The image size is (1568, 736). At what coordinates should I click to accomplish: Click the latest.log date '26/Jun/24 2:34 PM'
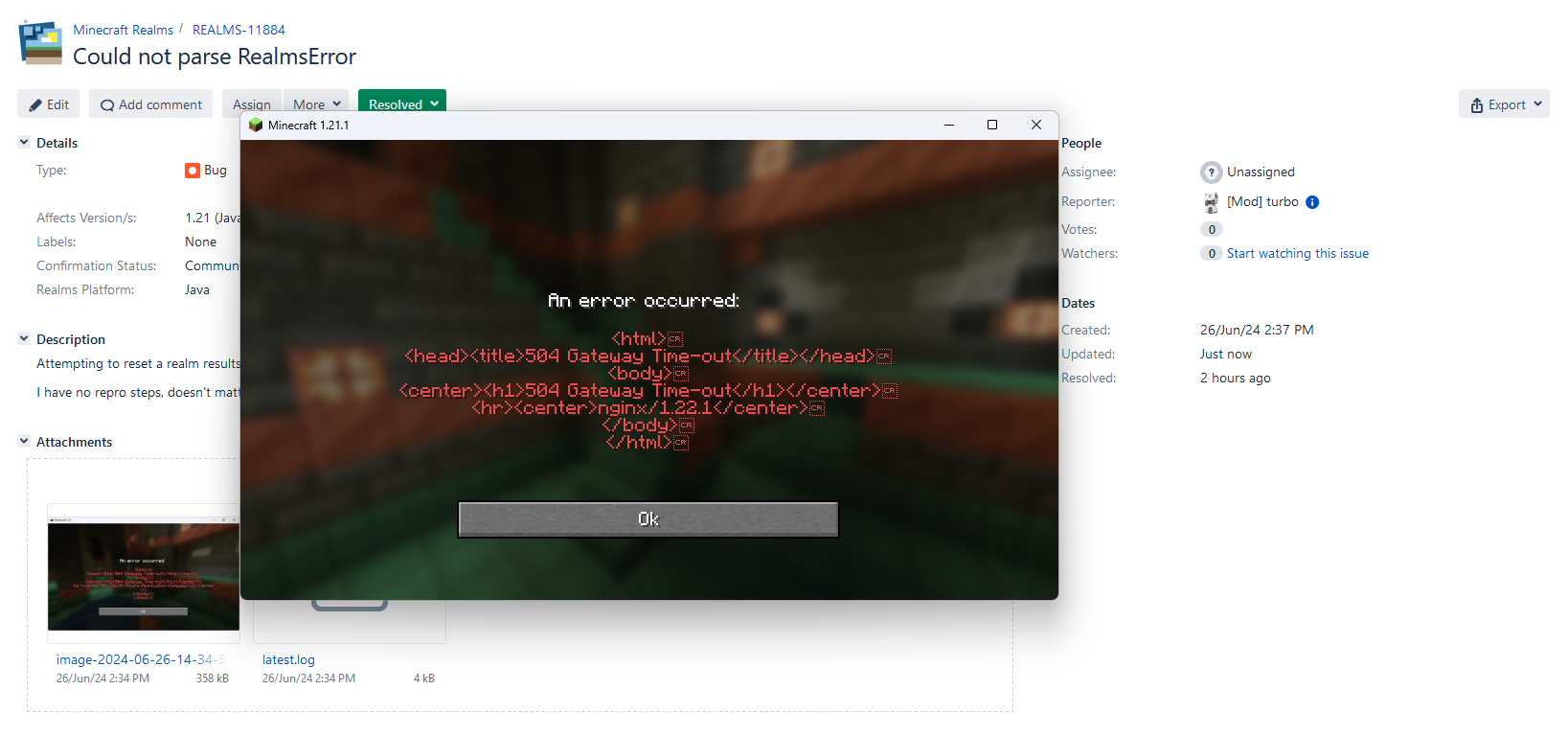(308, 678)
